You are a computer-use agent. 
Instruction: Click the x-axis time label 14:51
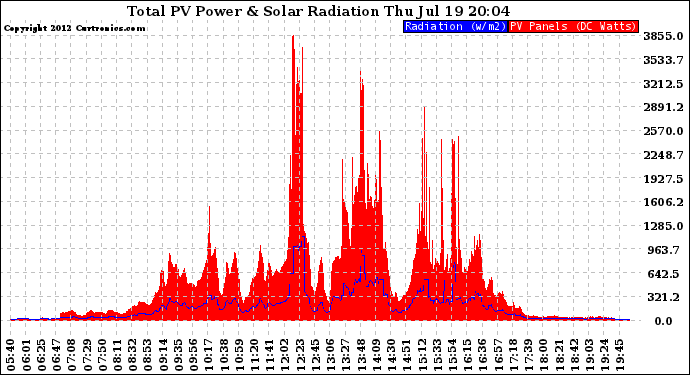click(x=407, y=355)
